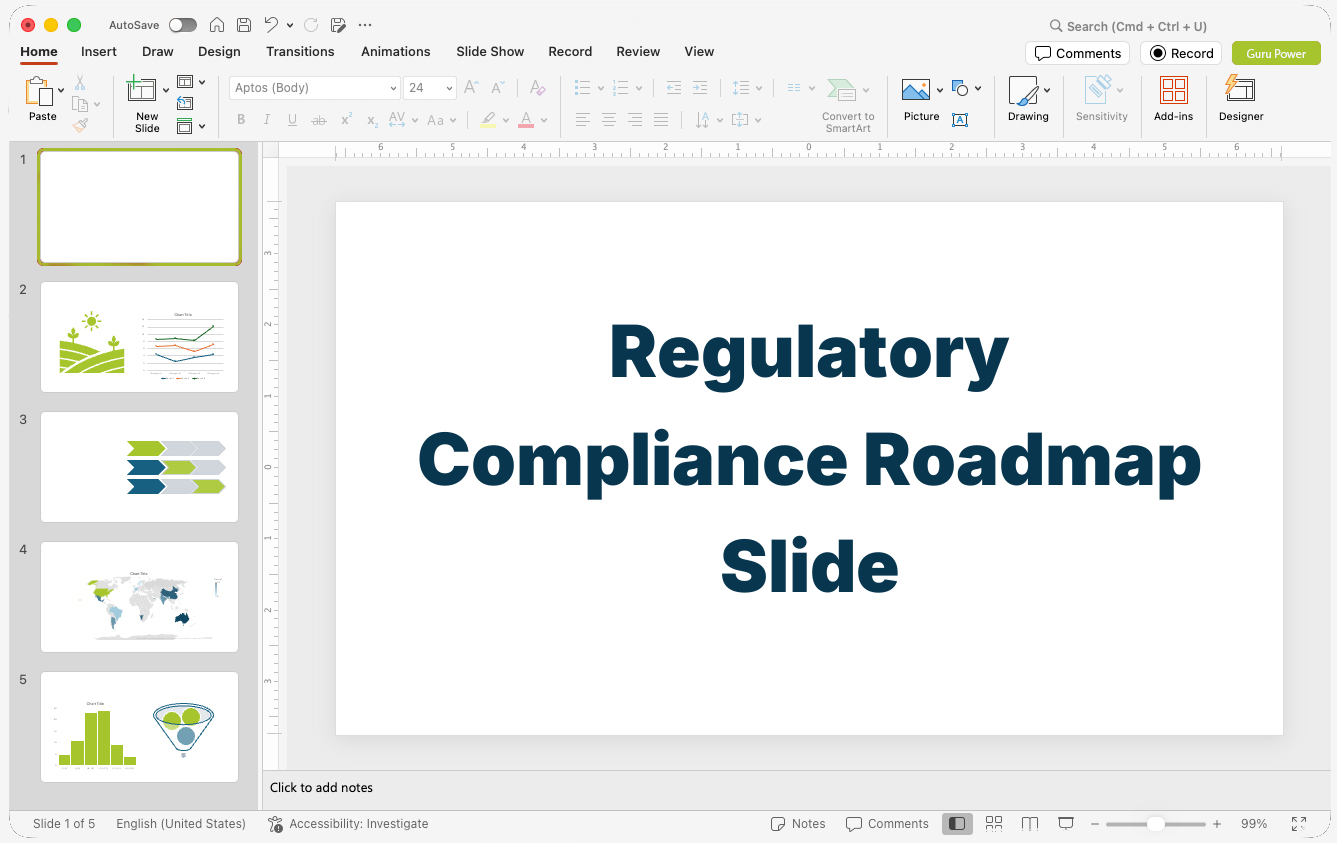This screenshot has height=843, width=1337.
Task: Click Decrease Indent icon
Action: tap(674, 88)
